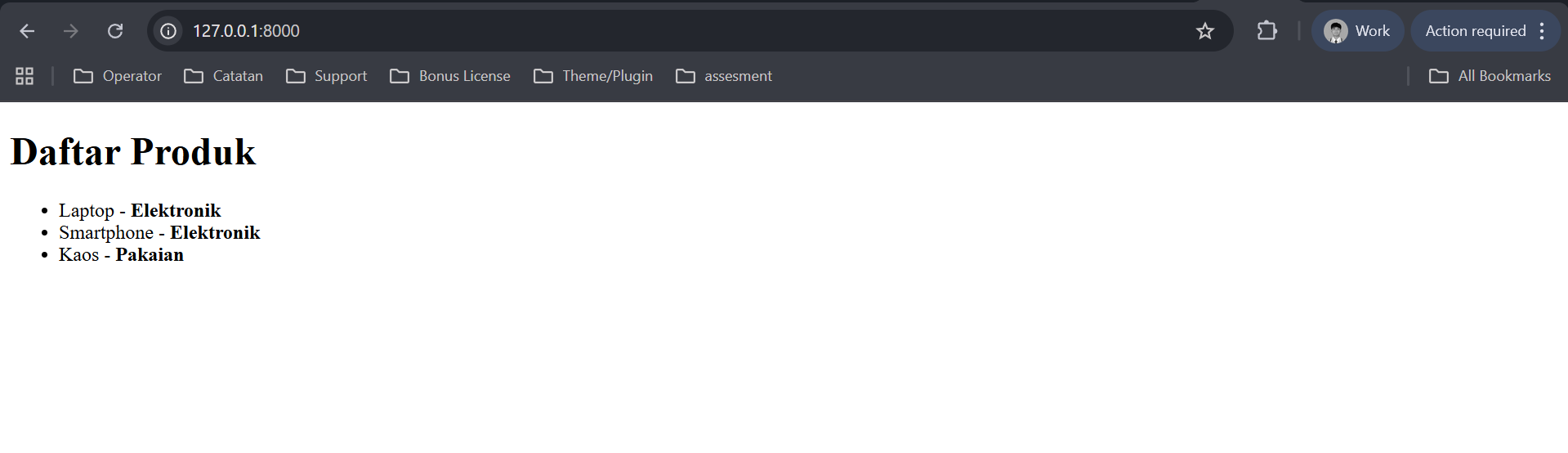Bookmark this page with the star icon
The image size is (1568, 453).
point(1204,31)
